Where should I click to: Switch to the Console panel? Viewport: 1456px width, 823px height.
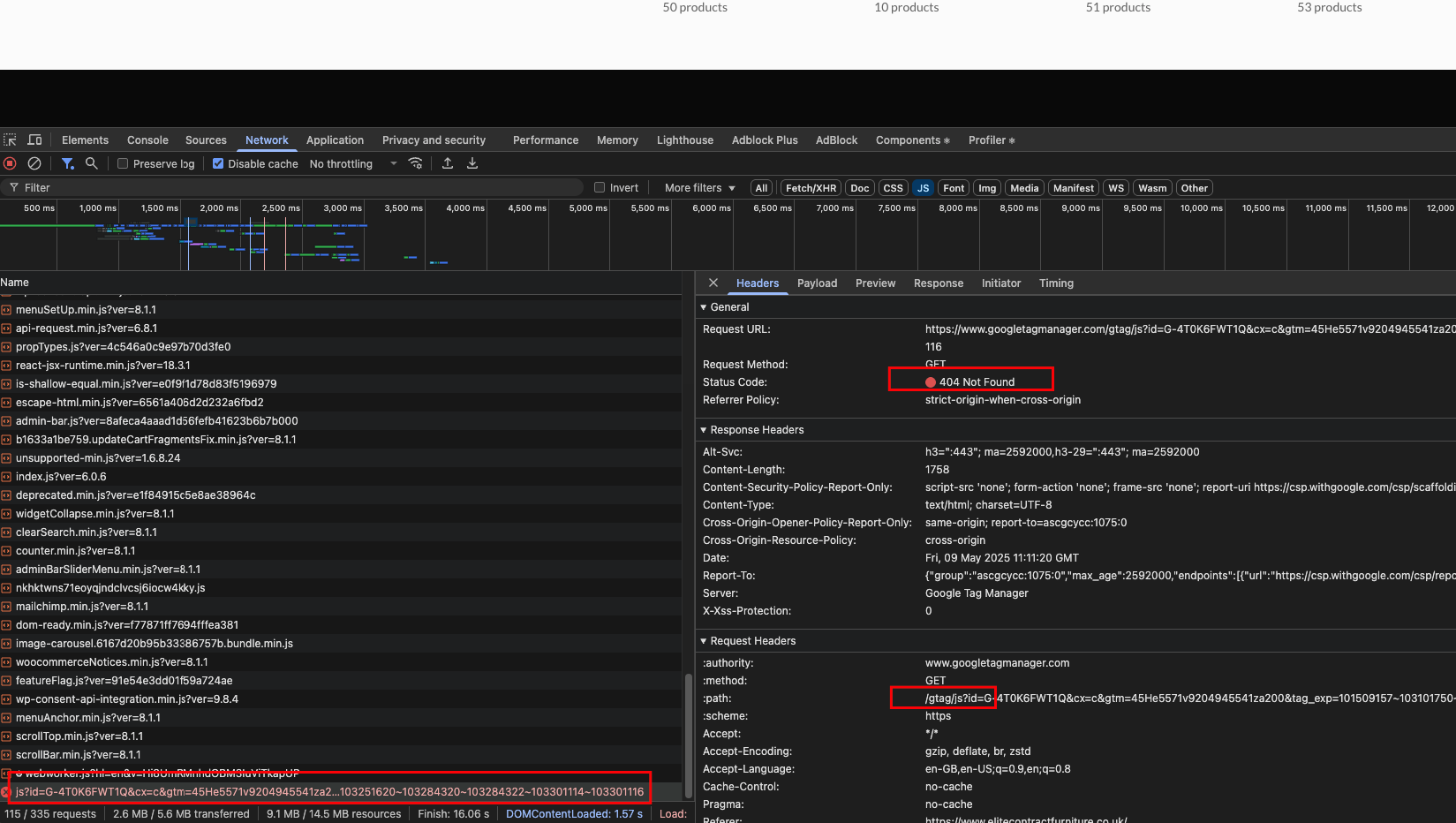click(147, 140)
